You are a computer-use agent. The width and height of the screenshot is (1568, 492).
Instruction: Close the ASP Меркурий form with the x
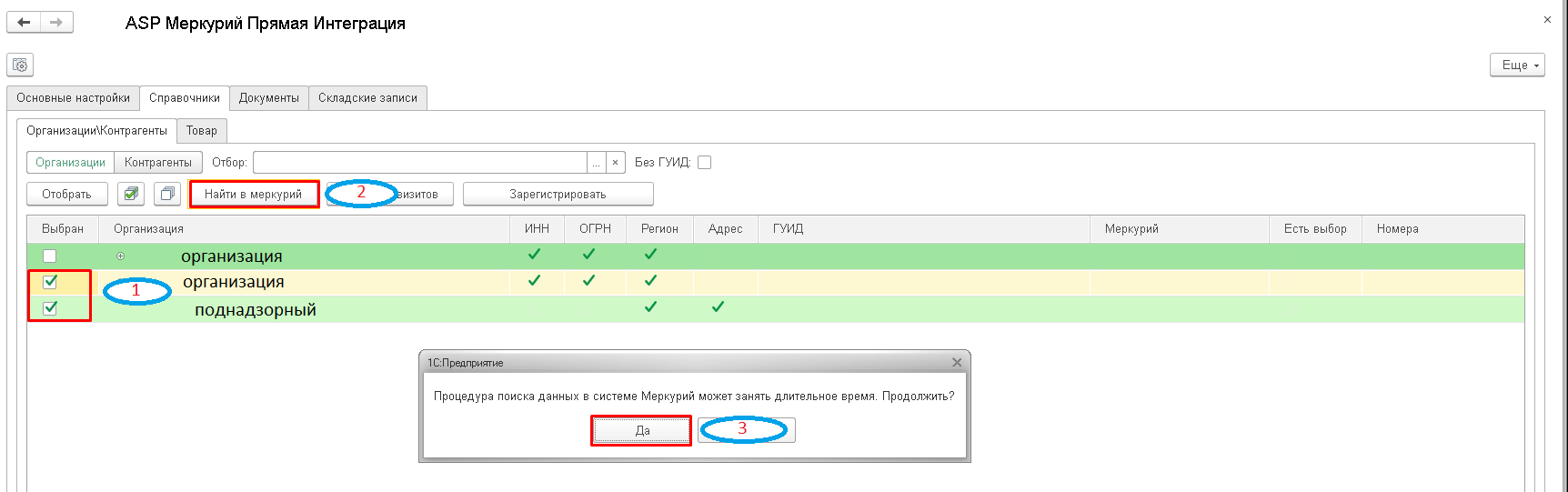click(1547, 19)
